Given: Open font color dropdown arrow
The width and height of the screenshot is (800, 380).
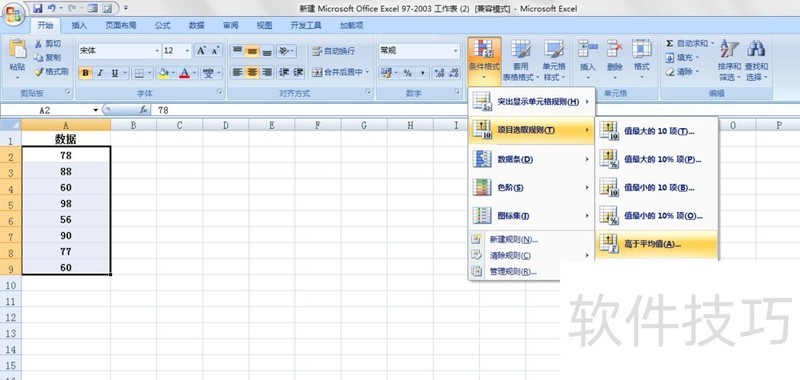Looking at the screenshot, I should coord(195,73).
